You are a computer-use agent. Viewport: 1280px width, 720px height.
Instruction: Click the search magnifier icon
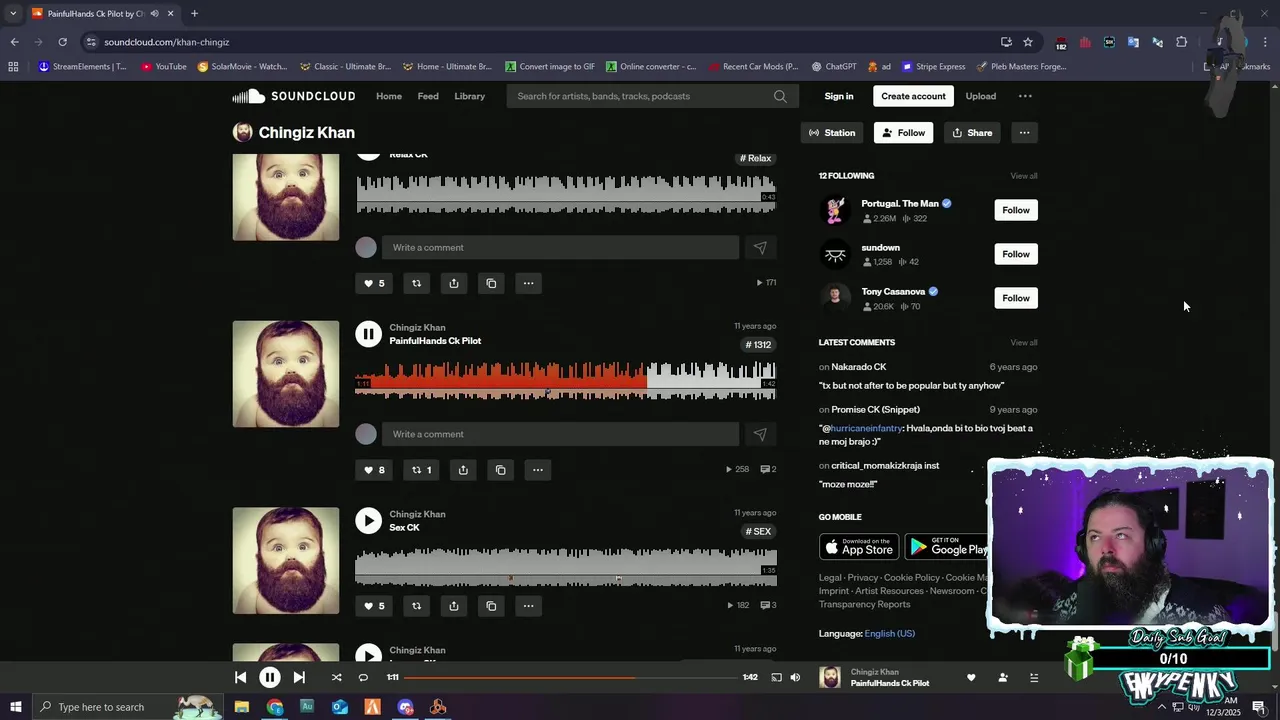click(780, 96)
